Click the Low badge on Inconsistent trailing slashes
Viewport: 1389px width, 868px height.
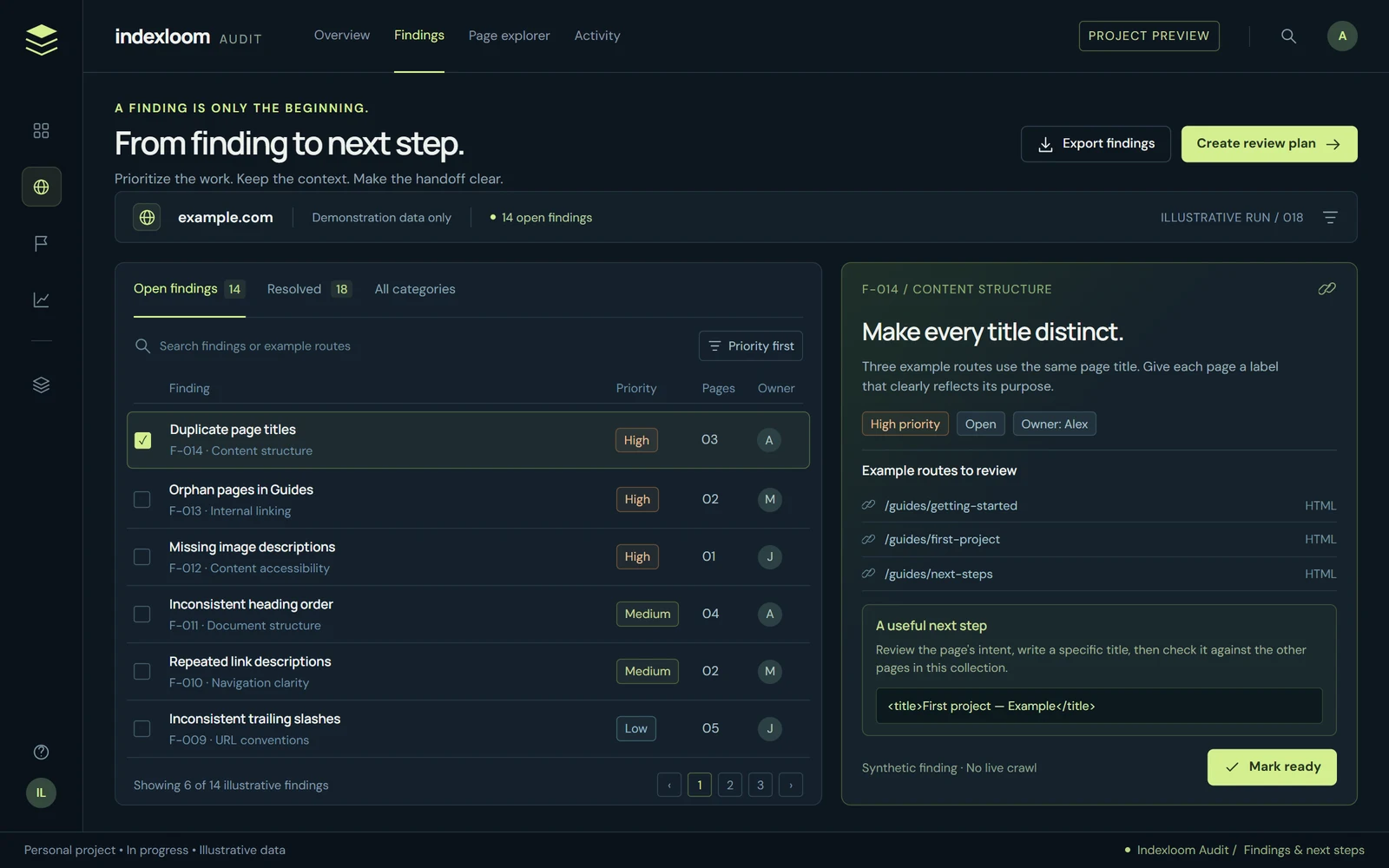tap(636, 728)
